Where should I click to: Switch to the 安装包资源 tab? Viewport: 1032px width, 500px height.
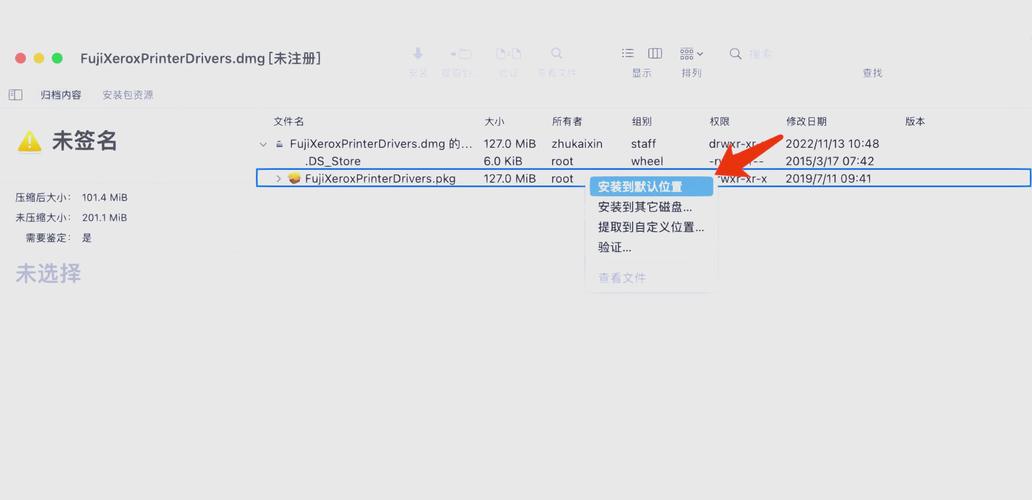pos(128,95)
